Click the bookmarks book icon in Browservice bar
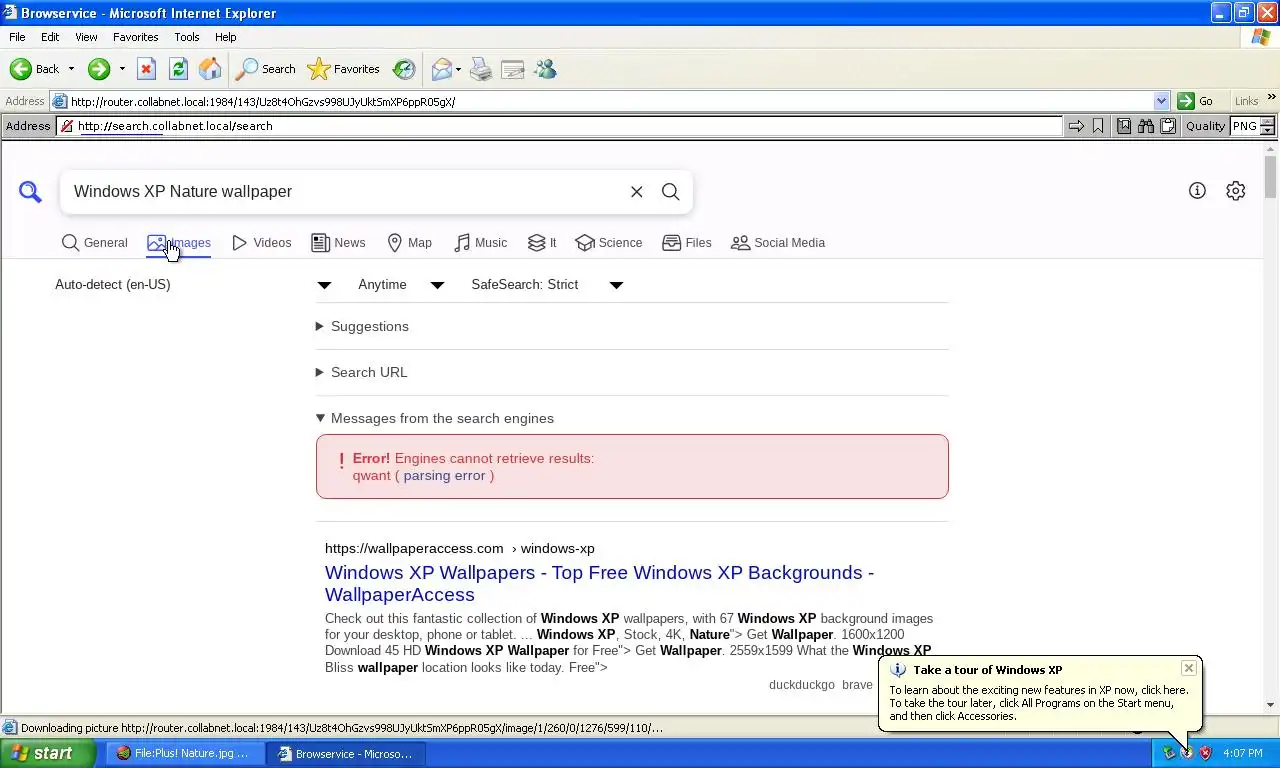Image resolution: width=1280 pixels, height=768 pixels. click(1124, 126)
